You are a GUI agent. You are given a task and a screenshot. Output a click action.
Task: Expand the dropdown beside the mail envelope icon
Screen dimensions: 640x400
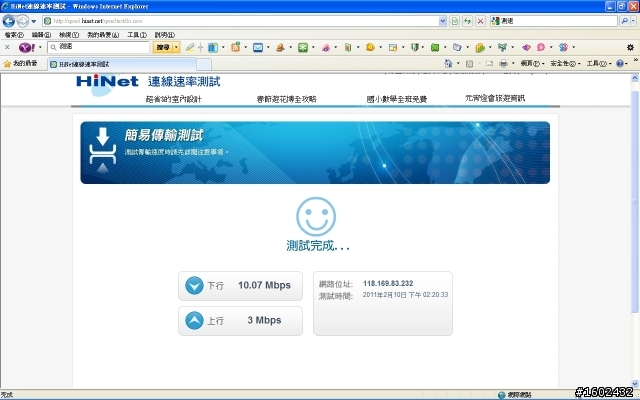click(x=268, y=47)
